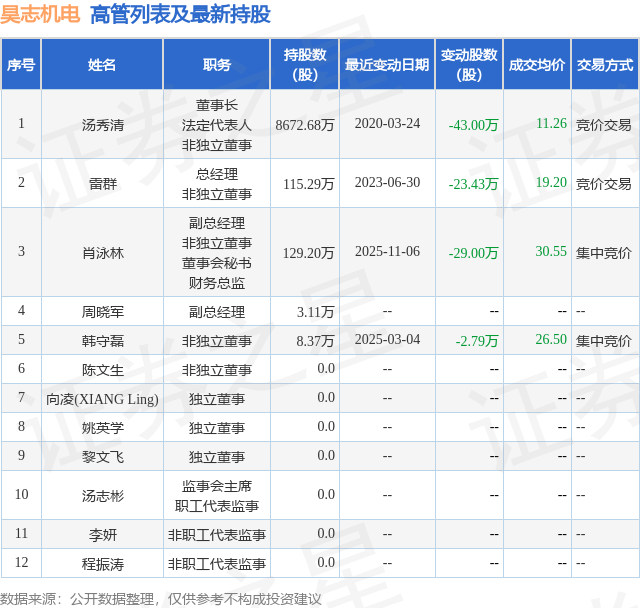Click the name 汤志彬
This screenshot has width=640, height=608.
point(102,496)
